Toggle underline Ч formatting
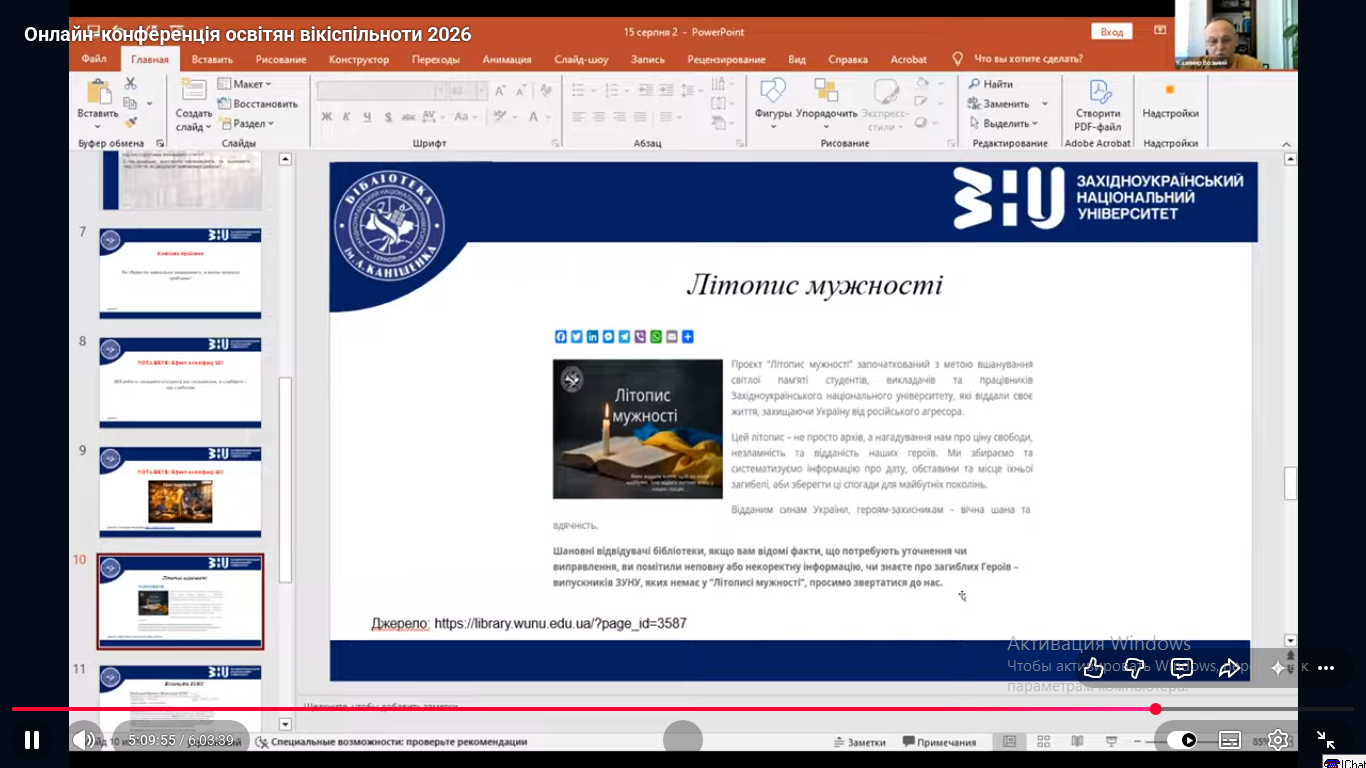This screenshot has width=1366, height=768. click(365, 117)
